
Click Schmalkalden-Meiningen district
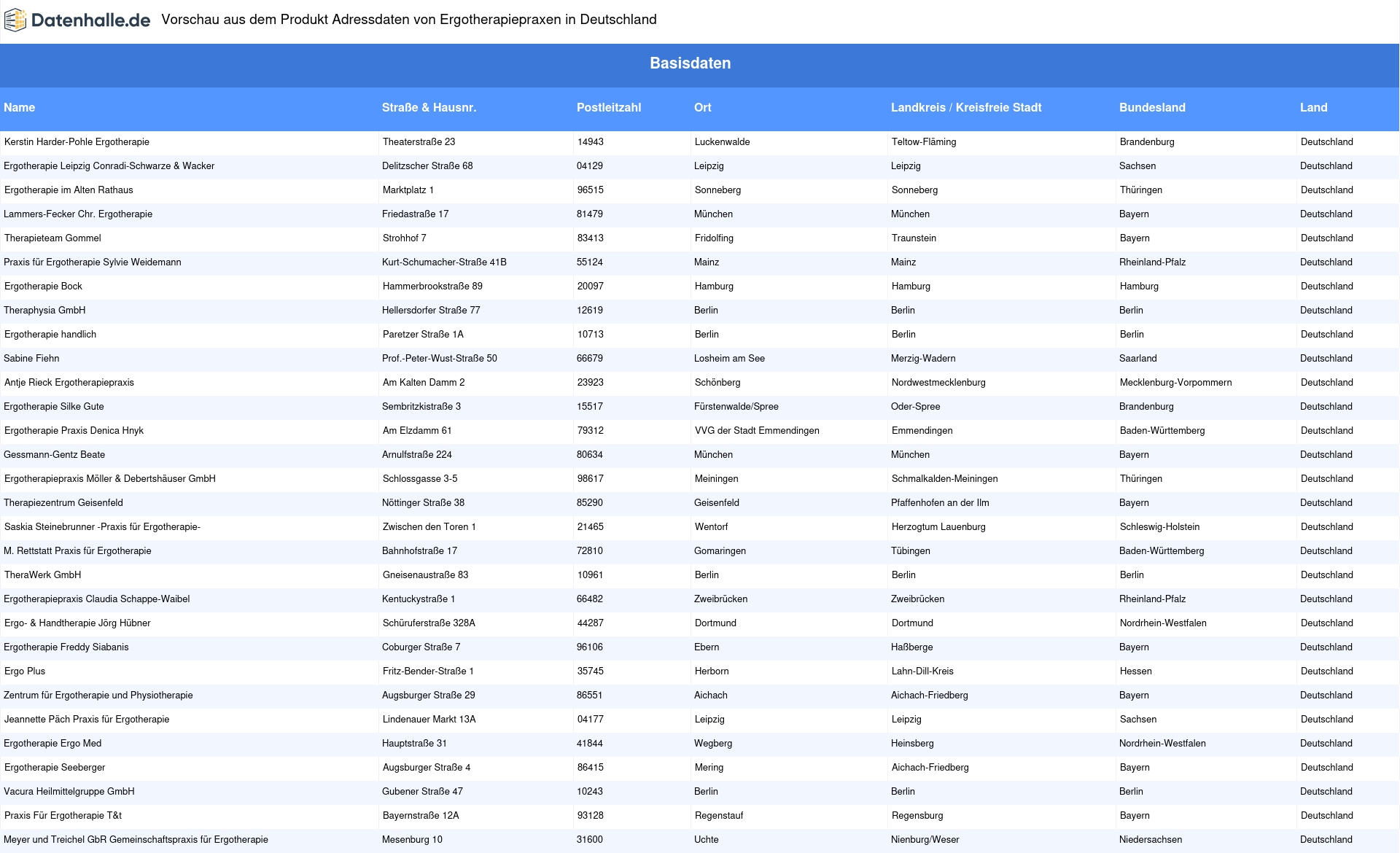coord(945,479)
